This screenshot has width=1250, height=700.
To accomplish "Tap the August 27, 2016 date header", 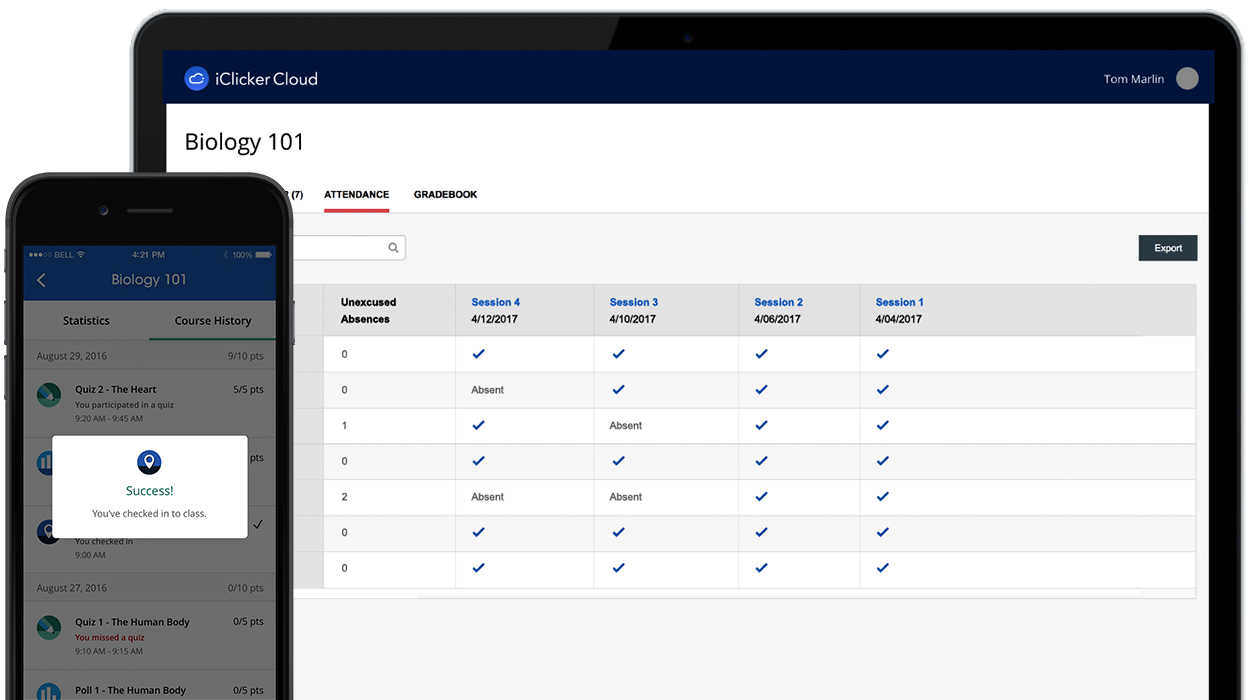I will (x=72, y=588).
